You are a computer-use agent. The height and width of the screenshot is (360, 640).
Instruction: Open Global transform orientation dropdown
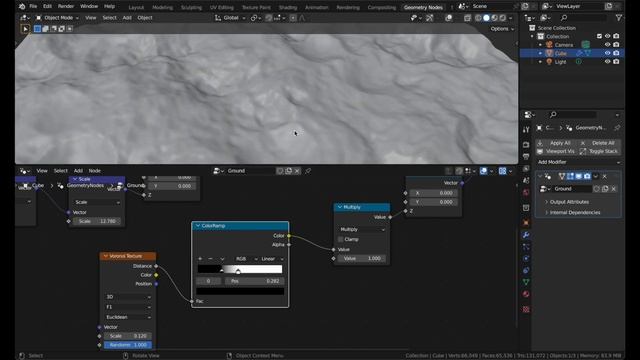tap(230, 18)
